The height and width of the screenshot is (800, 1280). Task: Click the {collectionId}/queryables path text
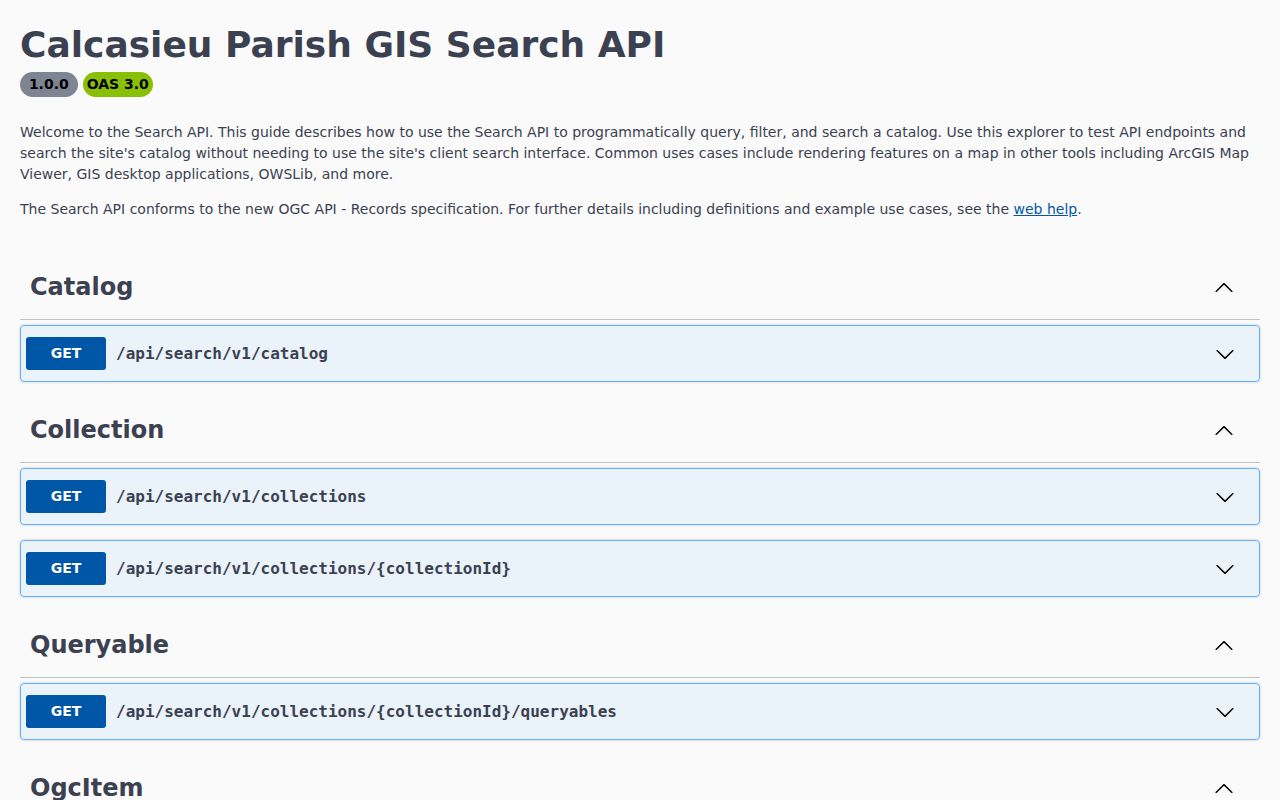pos(366,711)
